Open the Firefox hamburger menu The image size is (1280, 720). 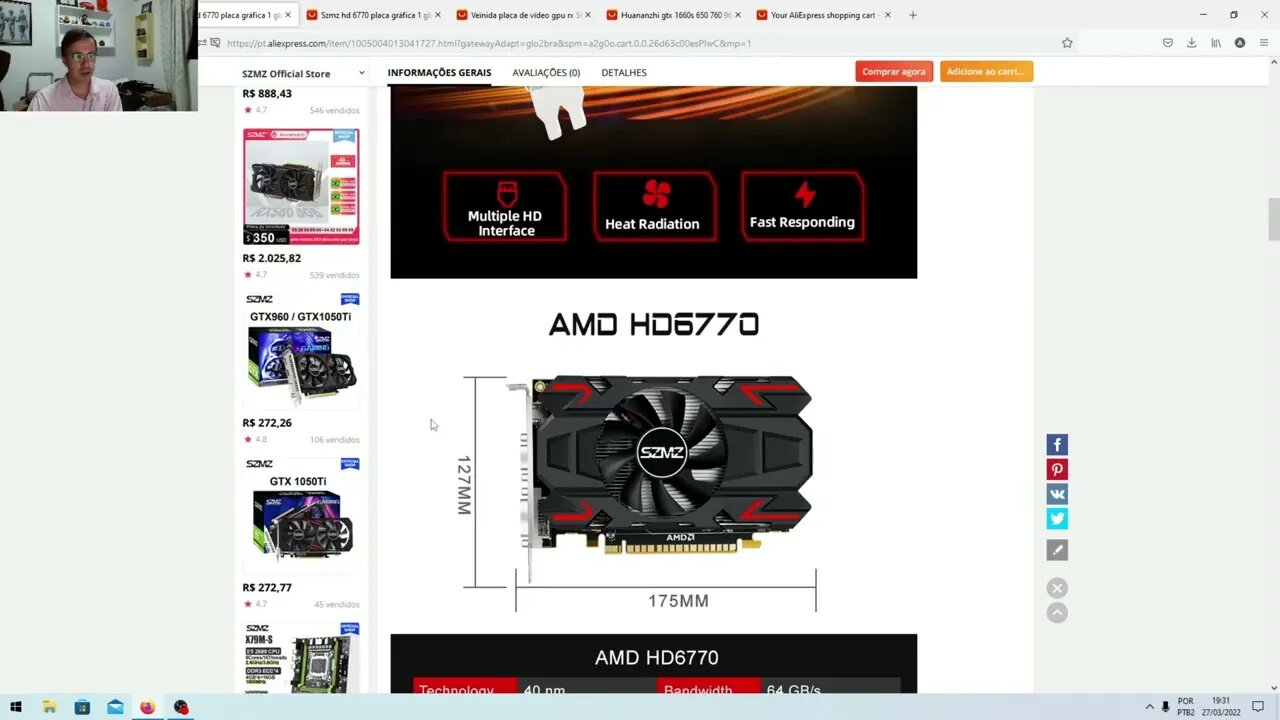1264,43
